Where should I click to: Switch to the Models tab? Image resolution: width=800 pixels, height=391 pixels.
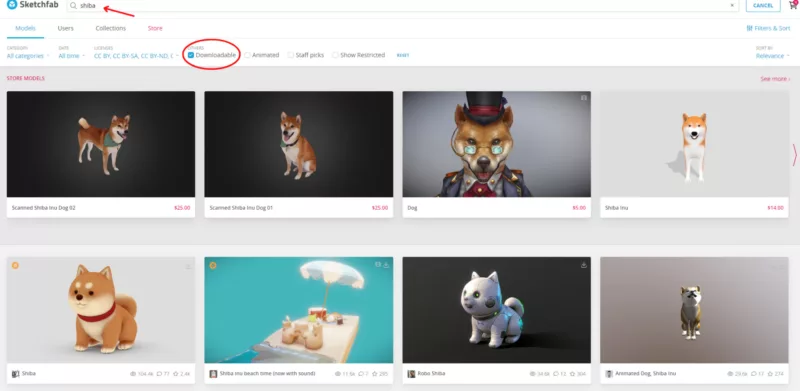click(x=26, y=28)
